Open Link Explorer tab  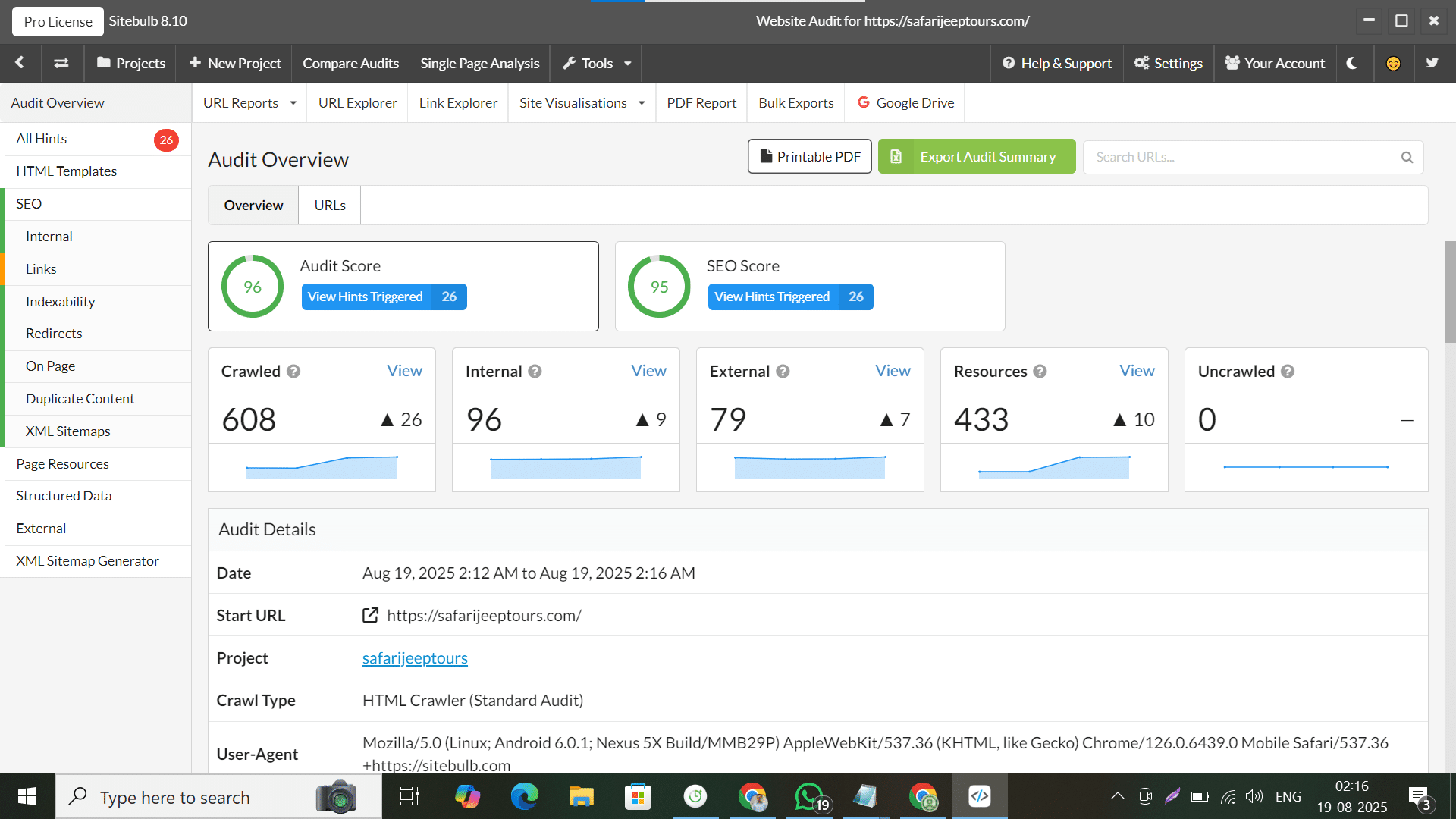[458, 102]
